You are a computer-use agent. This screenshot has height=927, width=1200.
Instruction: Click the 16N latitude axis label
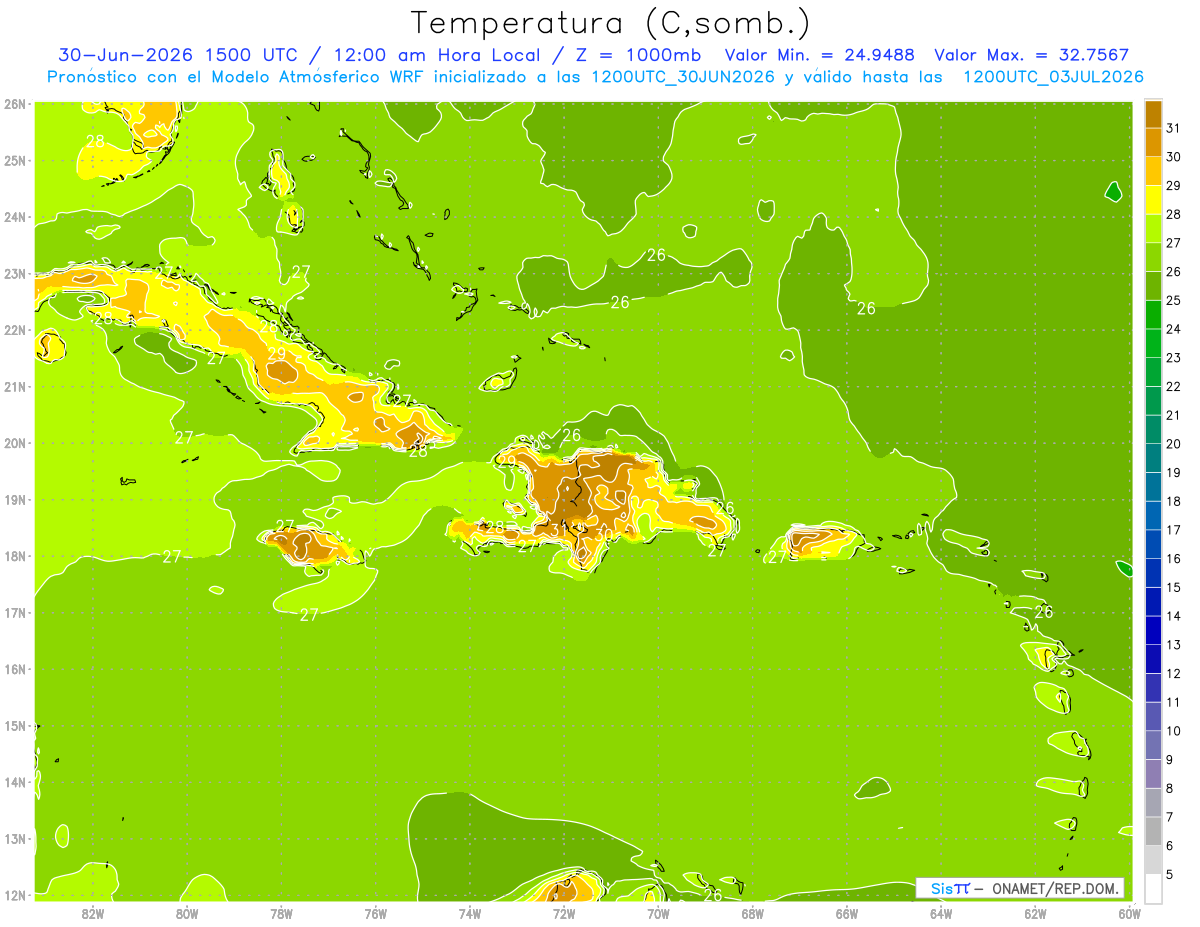15,669
